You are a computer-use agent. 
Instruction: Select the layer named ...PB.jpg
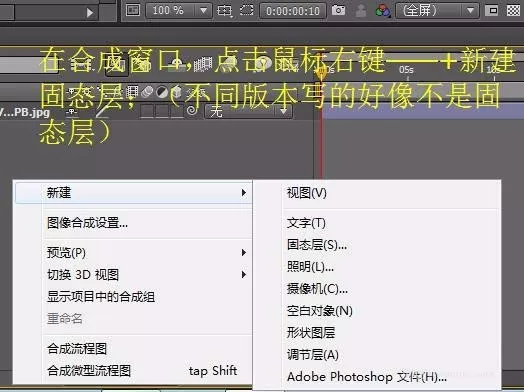click(25, 112)
